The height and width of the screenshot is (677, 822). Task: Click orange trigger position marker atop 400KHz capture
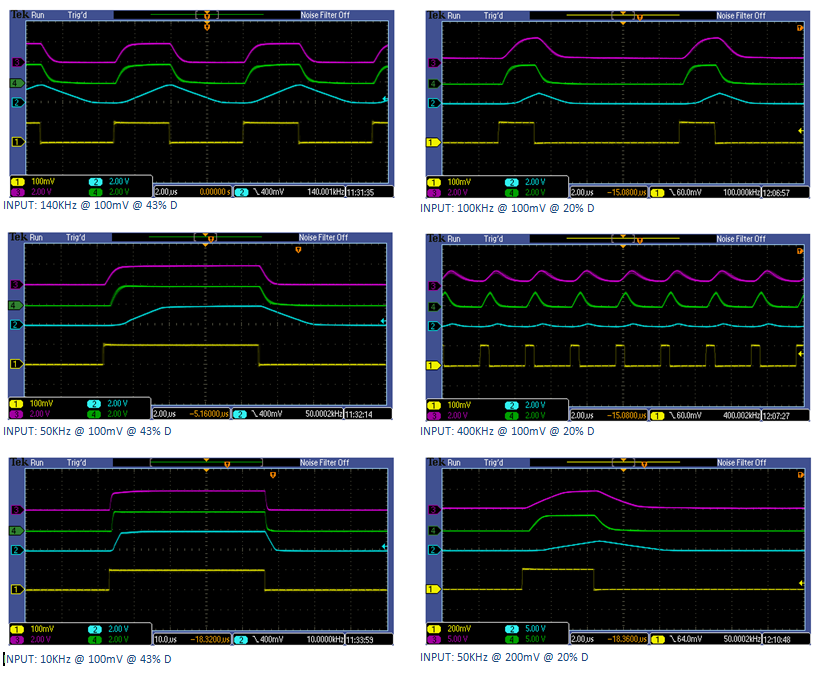[640, 240]
